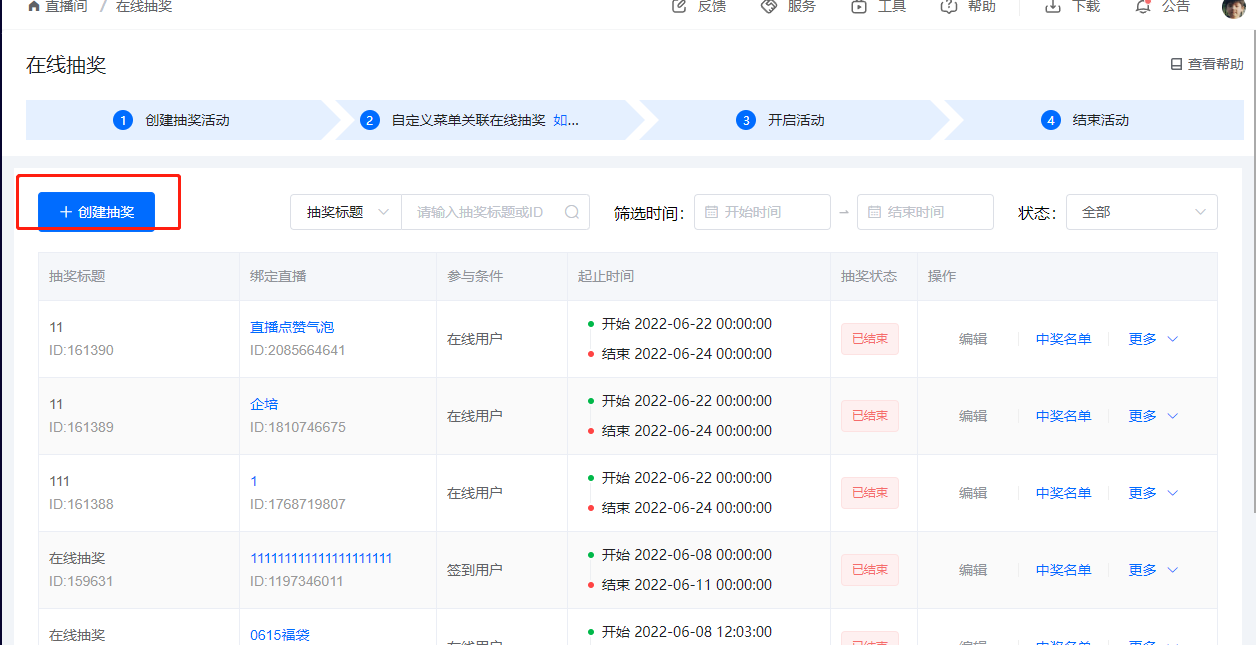Click 编辑 for lottery ID:159631
The width and height of the screenshot is (1256, 645).
click(x=973, y=570)
